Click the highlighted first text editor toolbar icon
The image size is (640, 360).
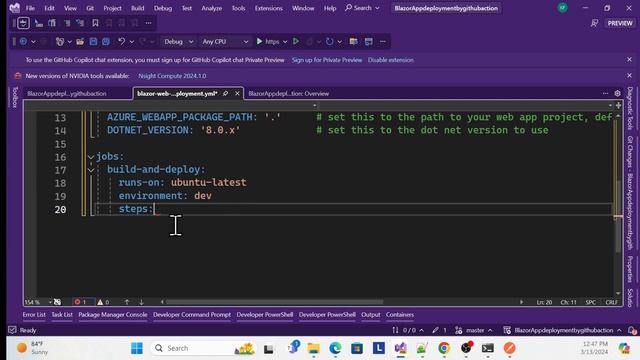point(23,23)
